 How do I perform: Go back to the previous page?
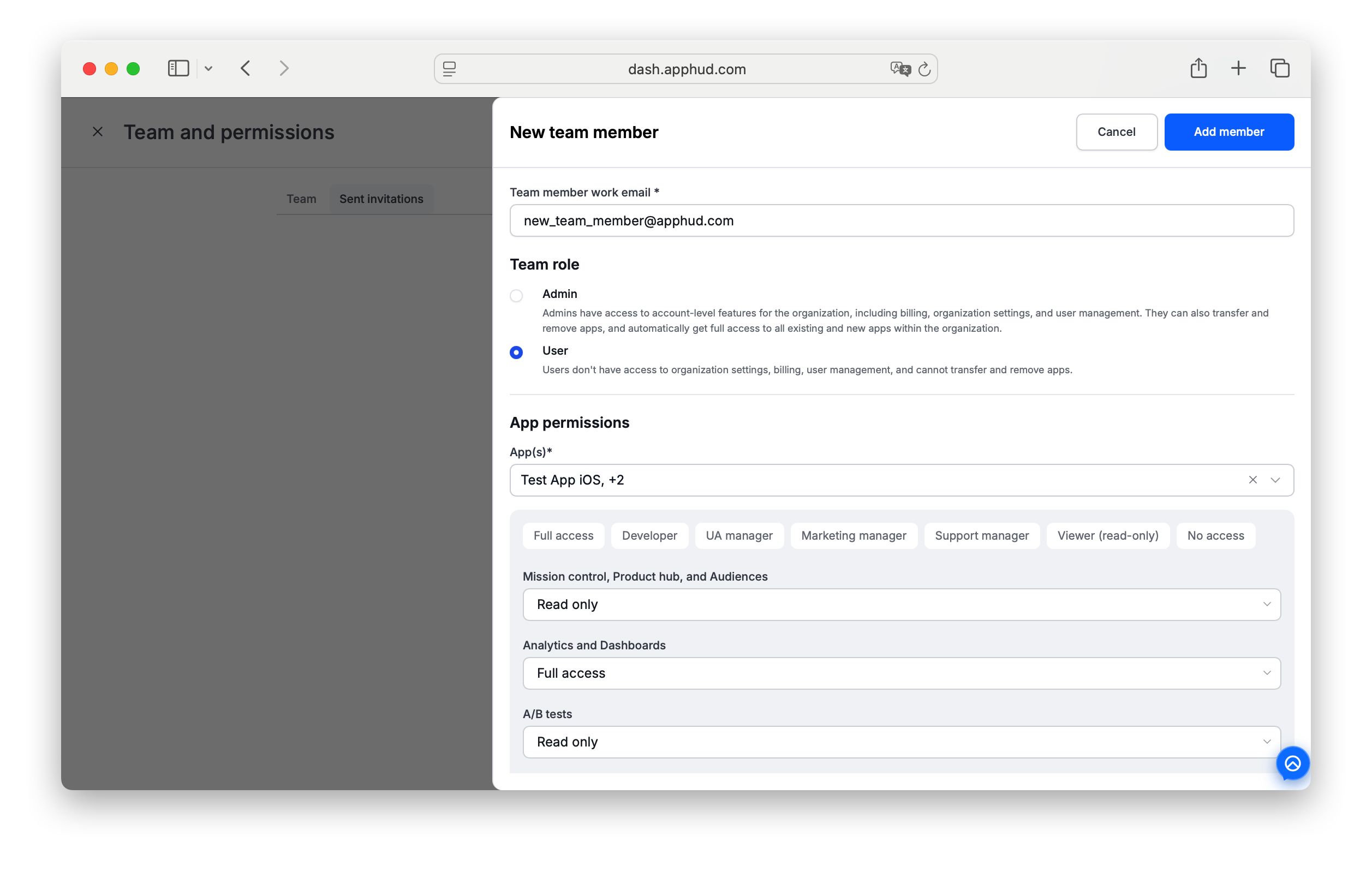pos(246,68)
